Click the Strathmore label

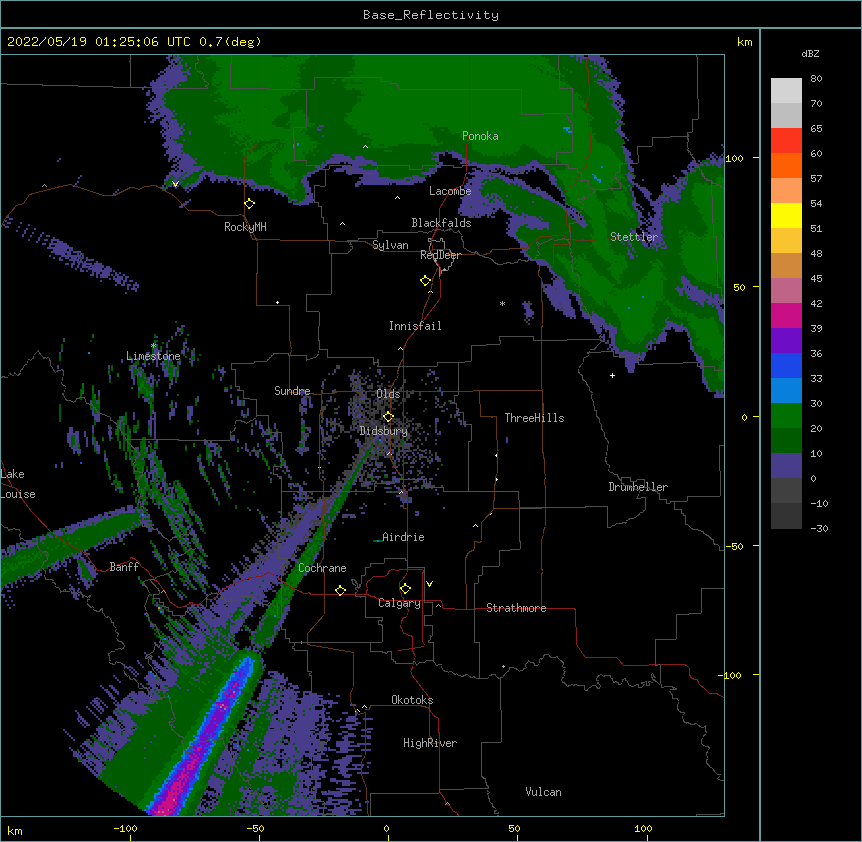point(516,608)
